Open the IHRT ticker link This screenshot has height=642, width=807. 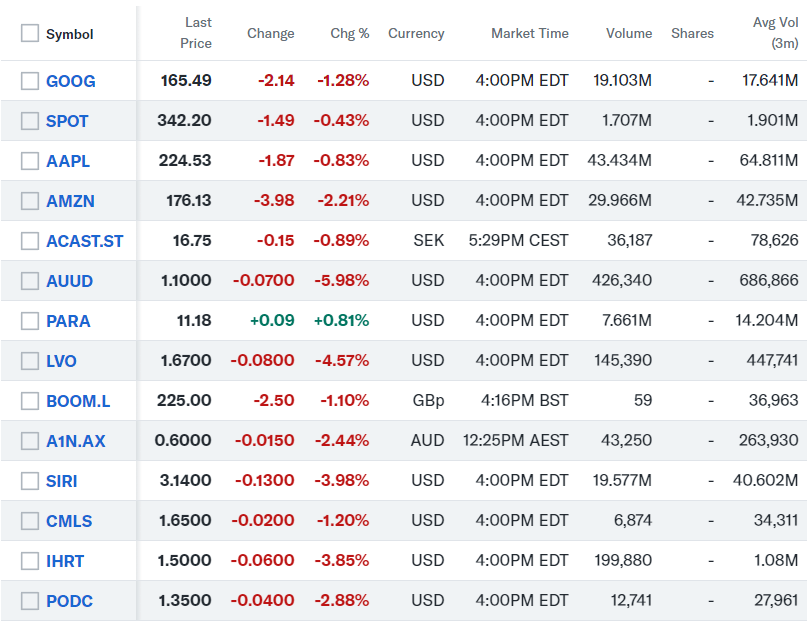tap(65, 561)
